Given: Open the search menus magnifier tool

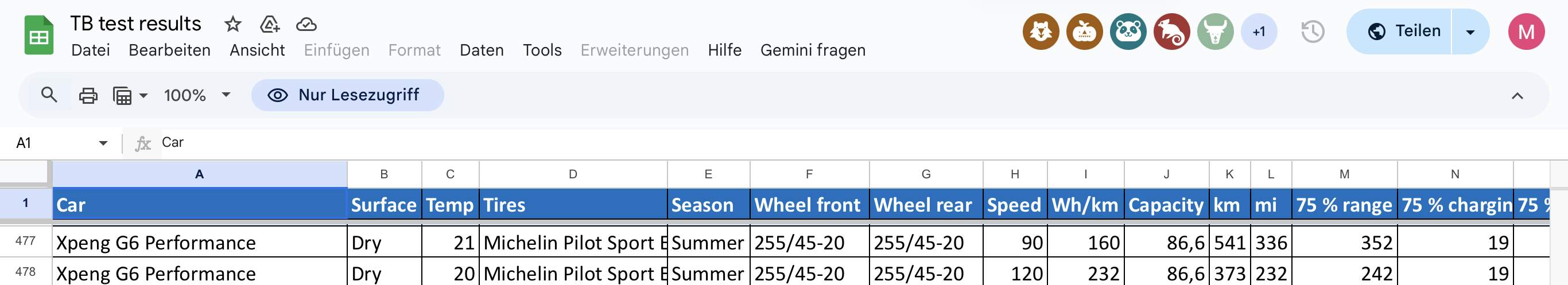Looking at the screenshot, I should [x=49, y=95].
